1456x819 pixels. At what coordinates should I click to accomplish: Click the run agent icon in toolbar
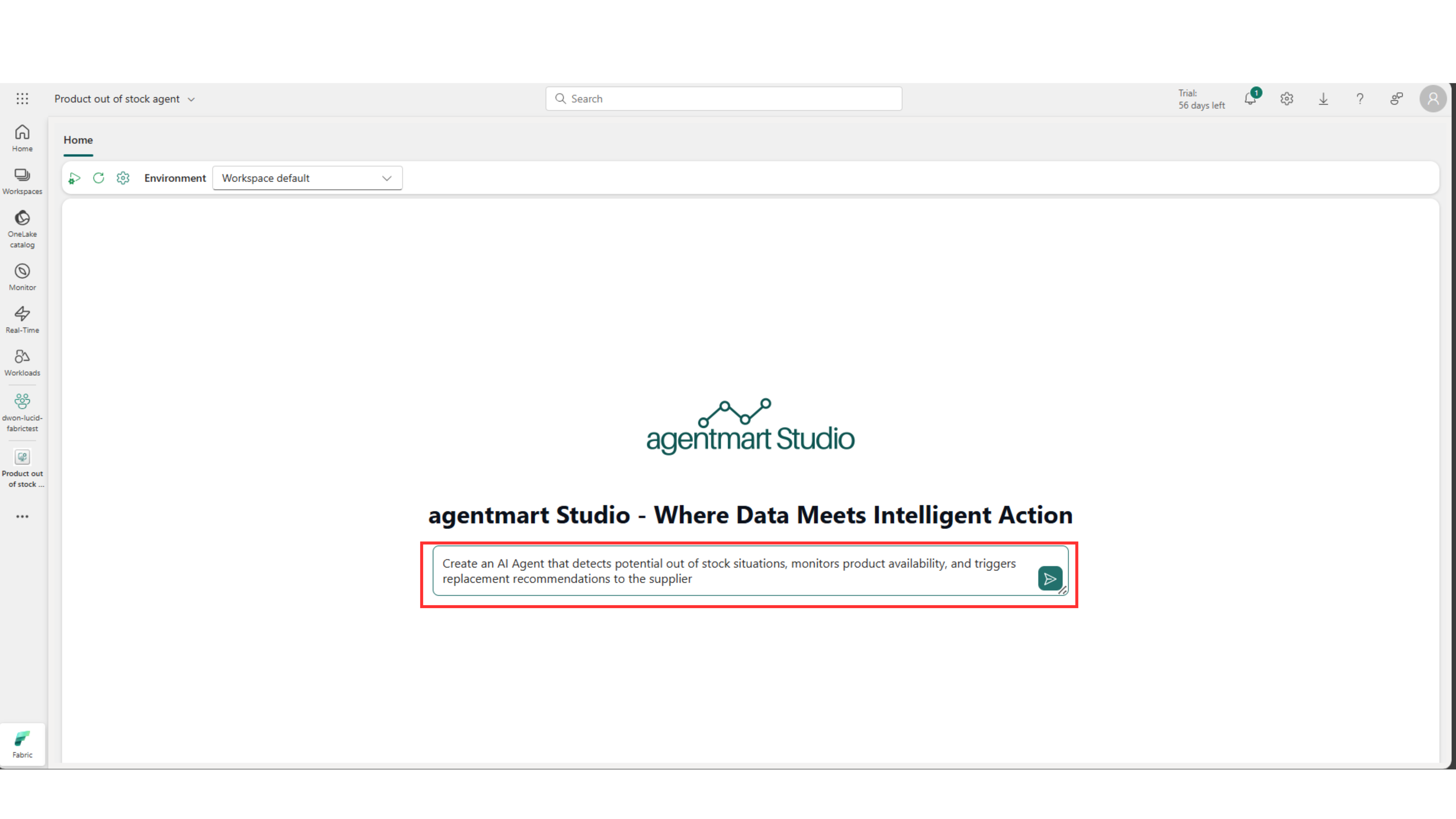tap(74, 178)
